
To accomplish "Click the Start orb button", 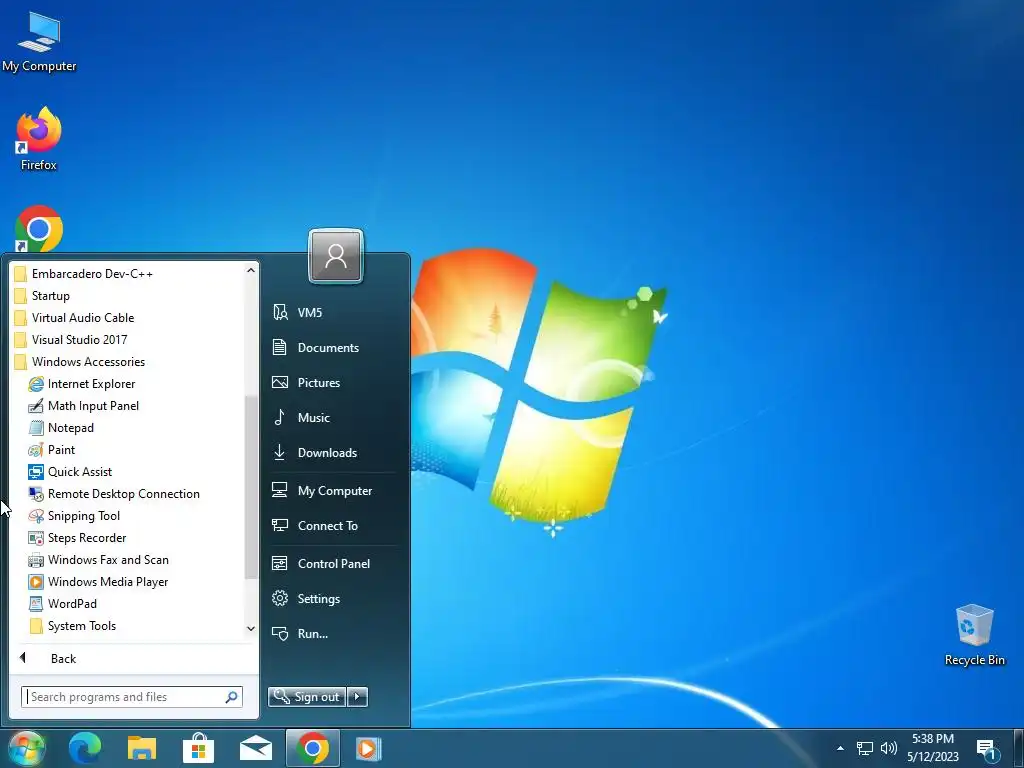I will click(25, 748).
